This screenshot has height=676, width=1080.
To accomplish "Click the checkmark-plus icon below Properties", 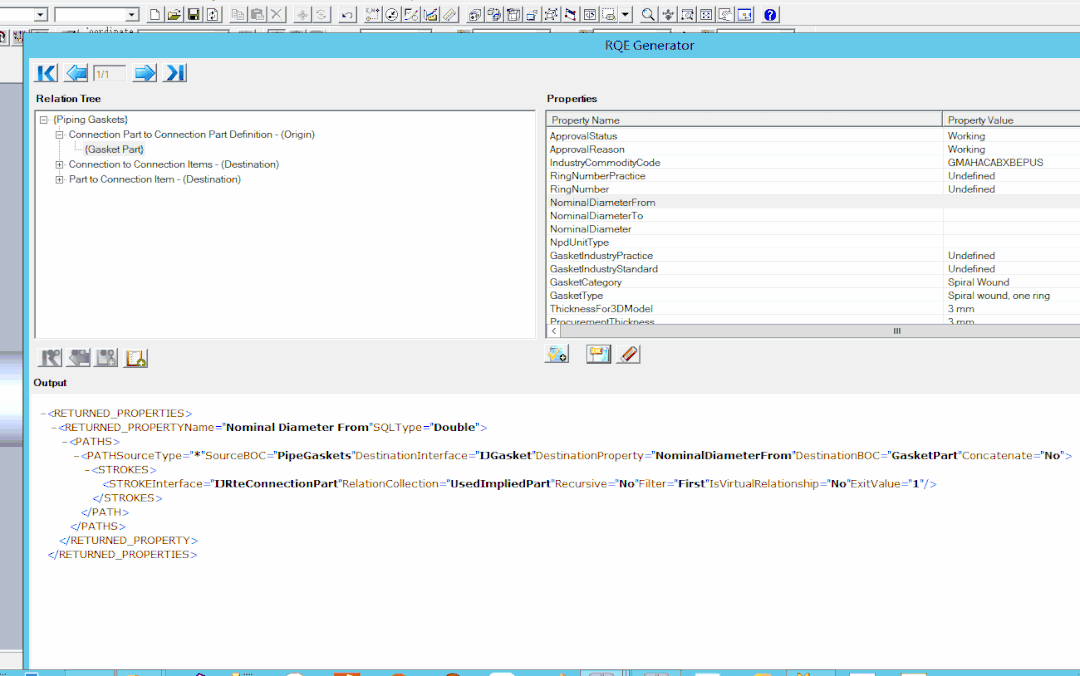I will (x=557, y=354).
